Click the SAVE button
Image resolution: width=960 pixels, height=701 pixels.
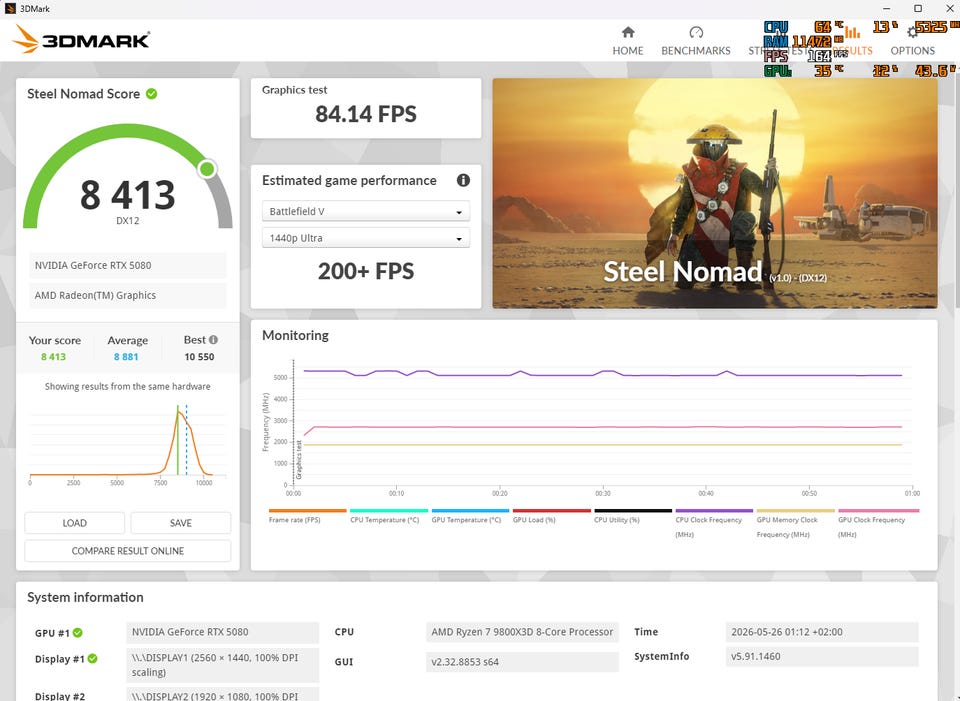[x=181, y=523]
